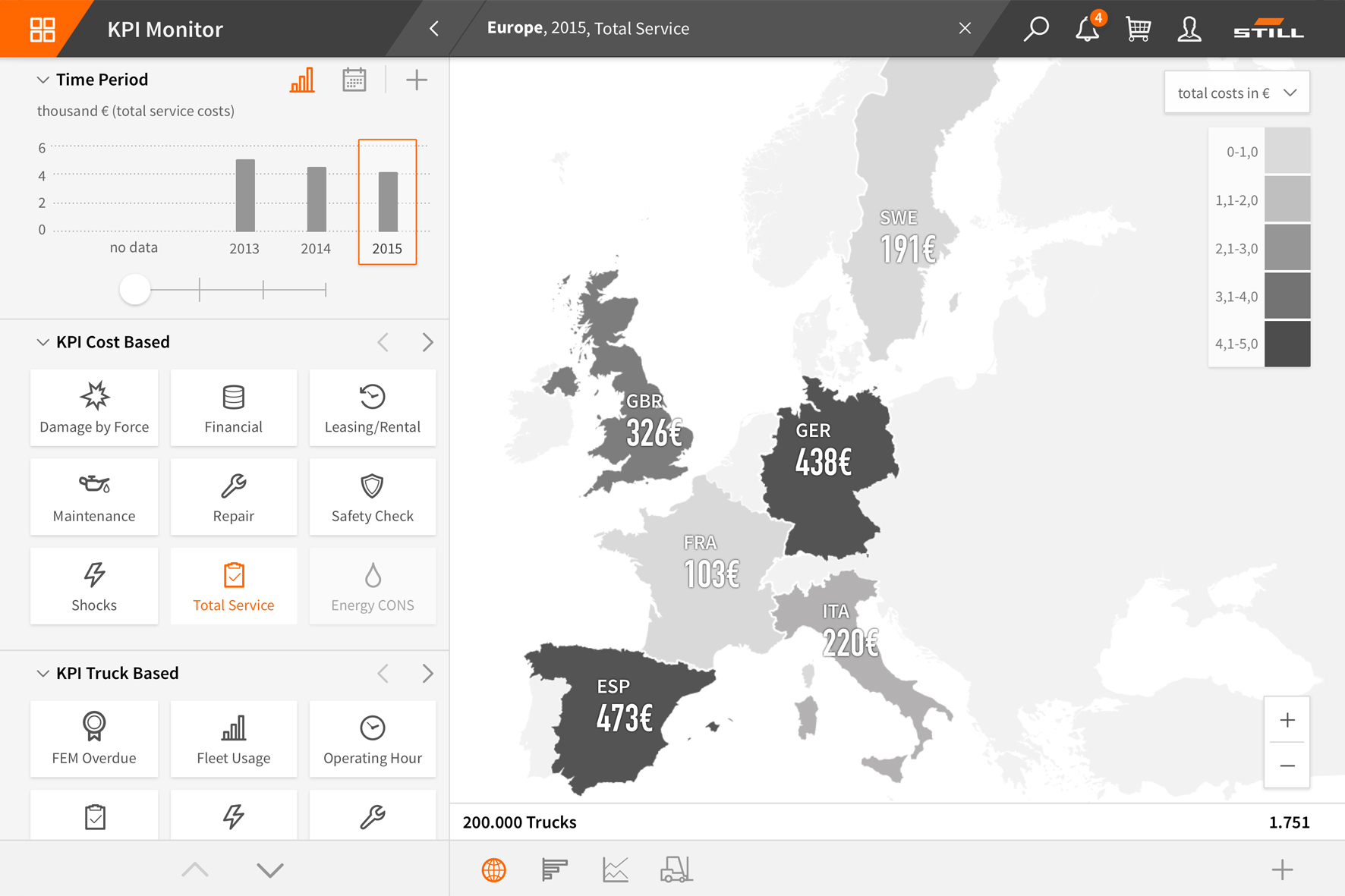1345x896 pixels.
Task: Open the total costs in € dropdown
Action: pyautogui.click(x=1236, y=93)
